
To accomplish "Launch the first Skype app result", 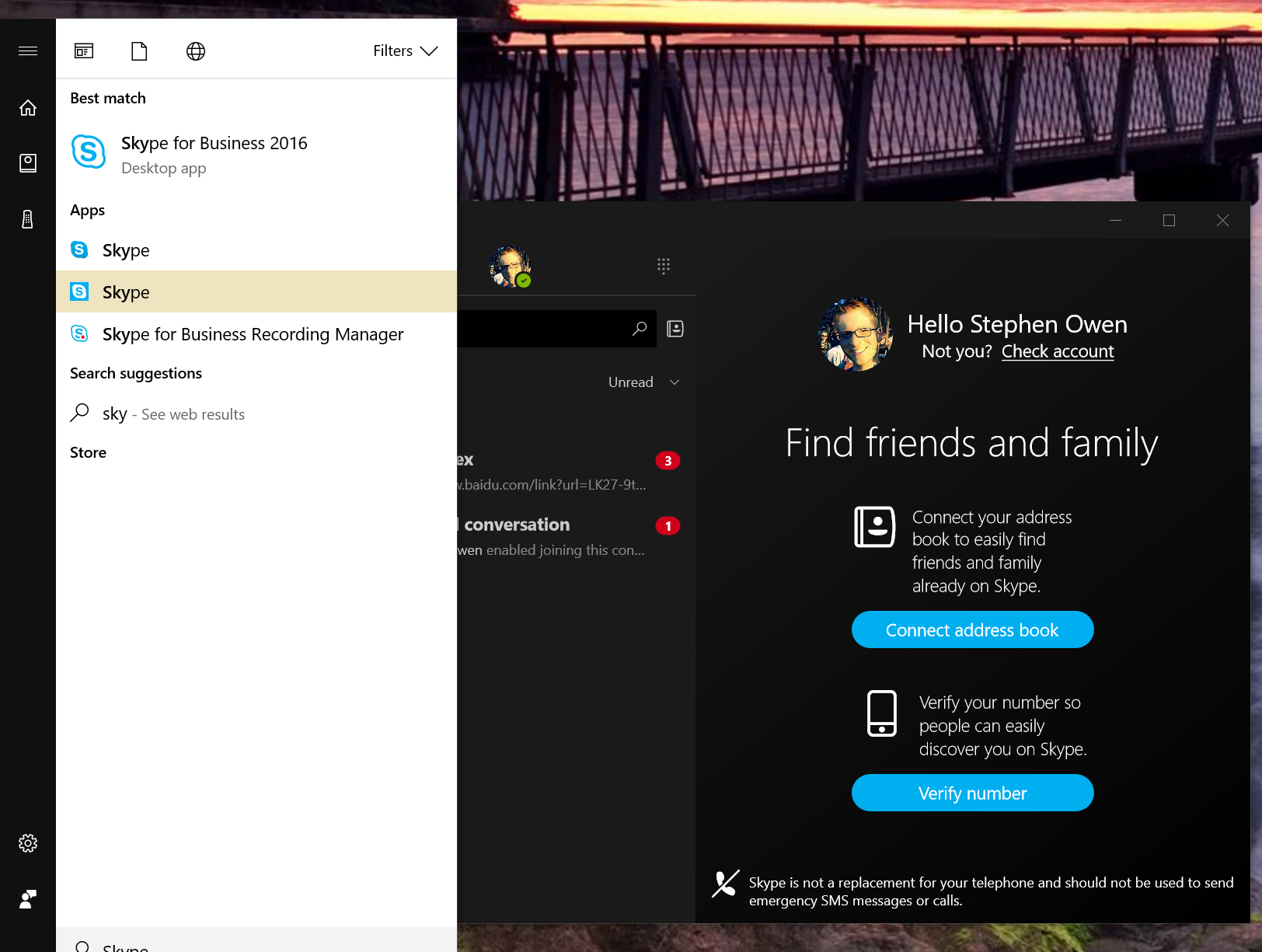I will click(x=256, y=249).
